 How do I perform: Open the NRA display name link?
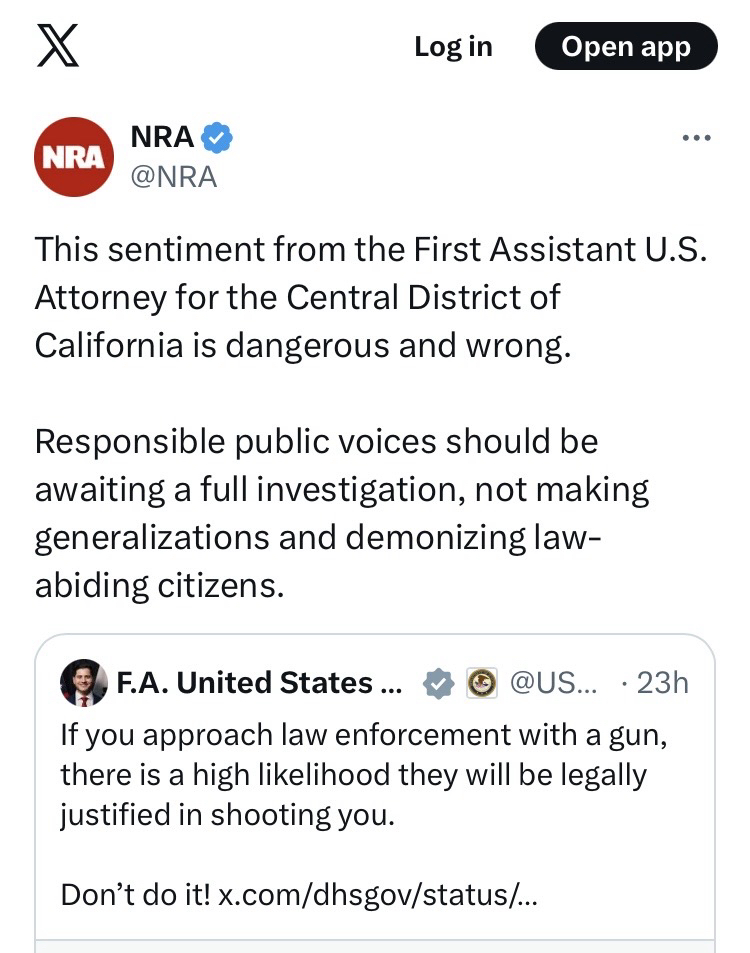162,138
